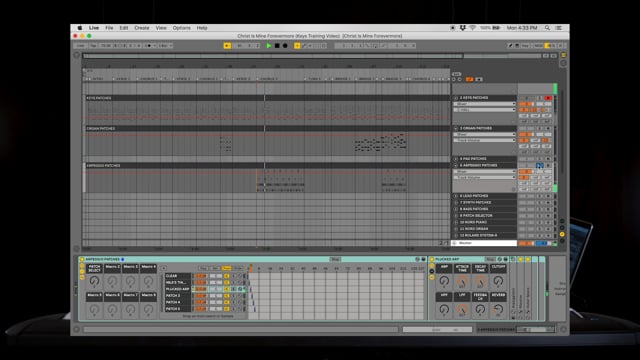
Task: Click the Attack Time knob
Action: pos(462,281)
